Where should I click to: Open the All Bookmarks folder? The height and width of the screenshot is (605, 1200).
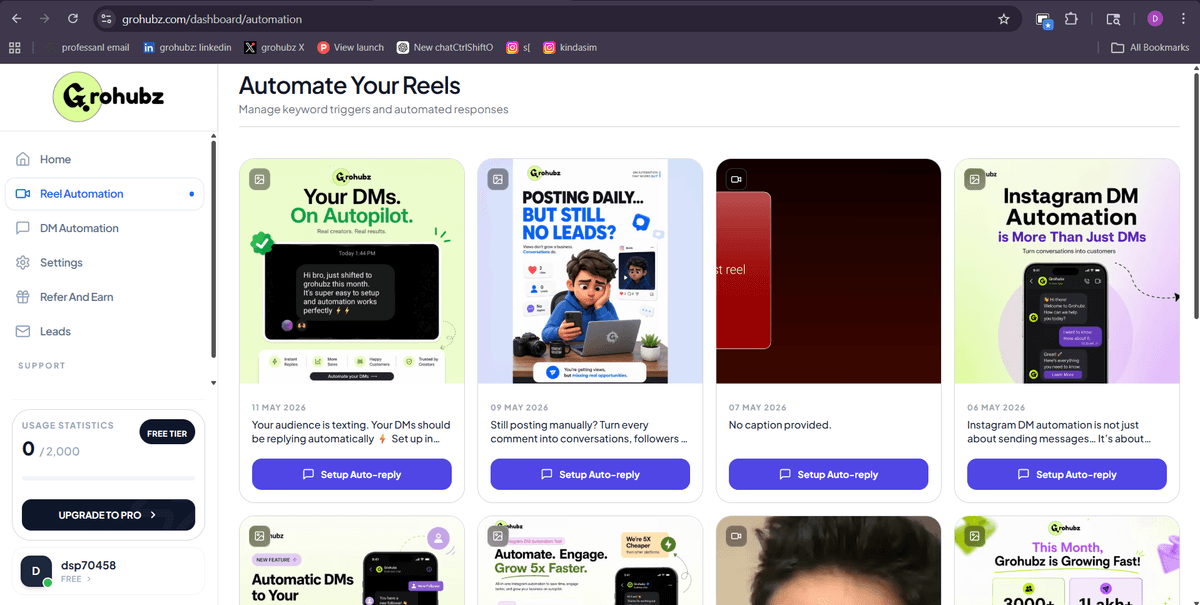(1150, 47)
